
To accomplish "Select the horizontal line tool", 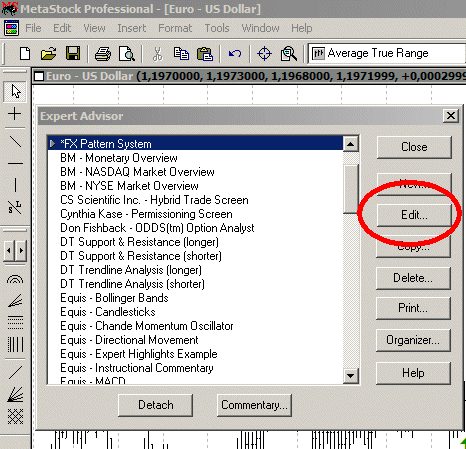I will pos(15,164).
